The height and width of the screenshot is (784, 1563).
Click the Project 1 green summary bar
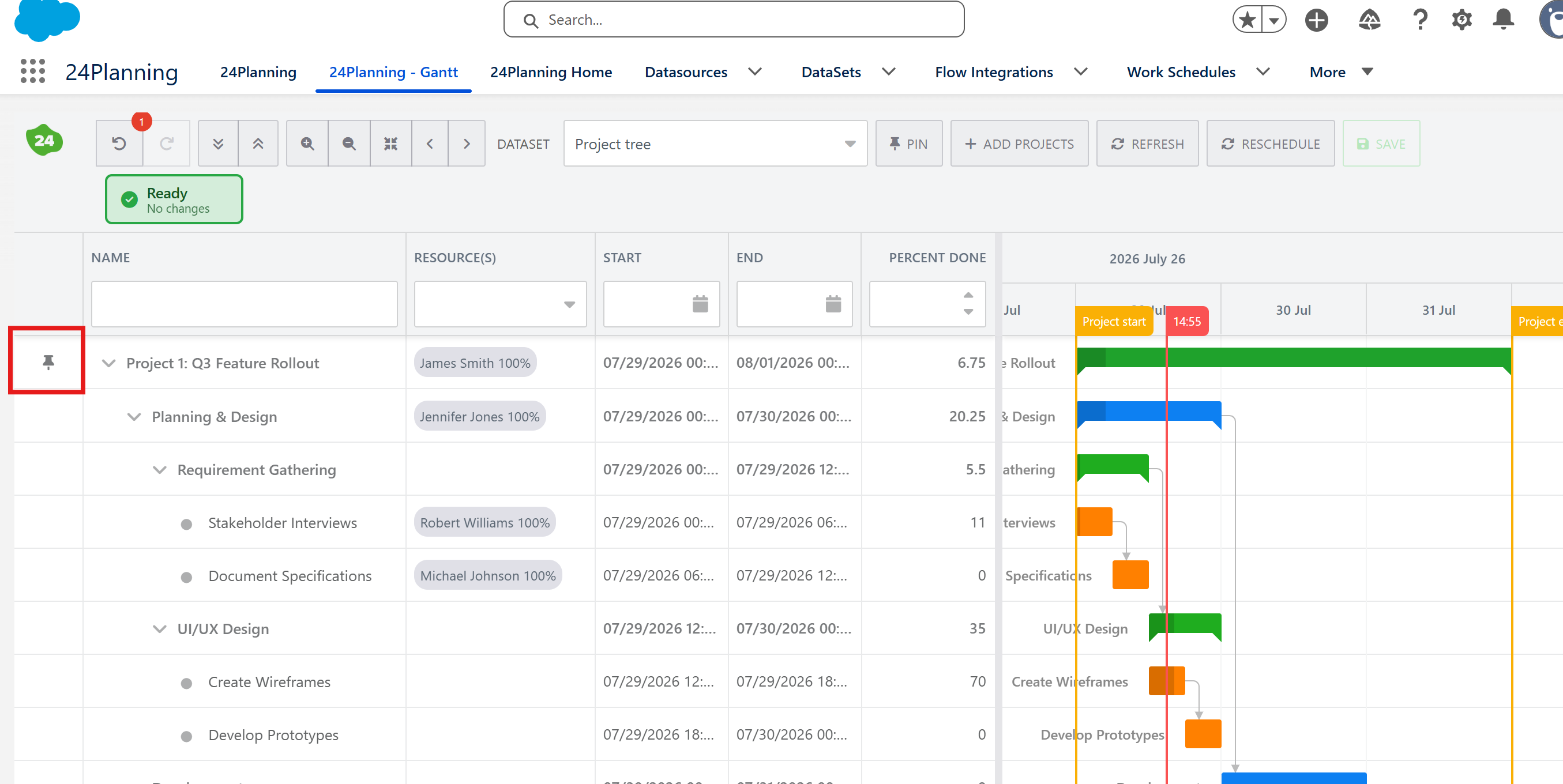pos(1294,358)
